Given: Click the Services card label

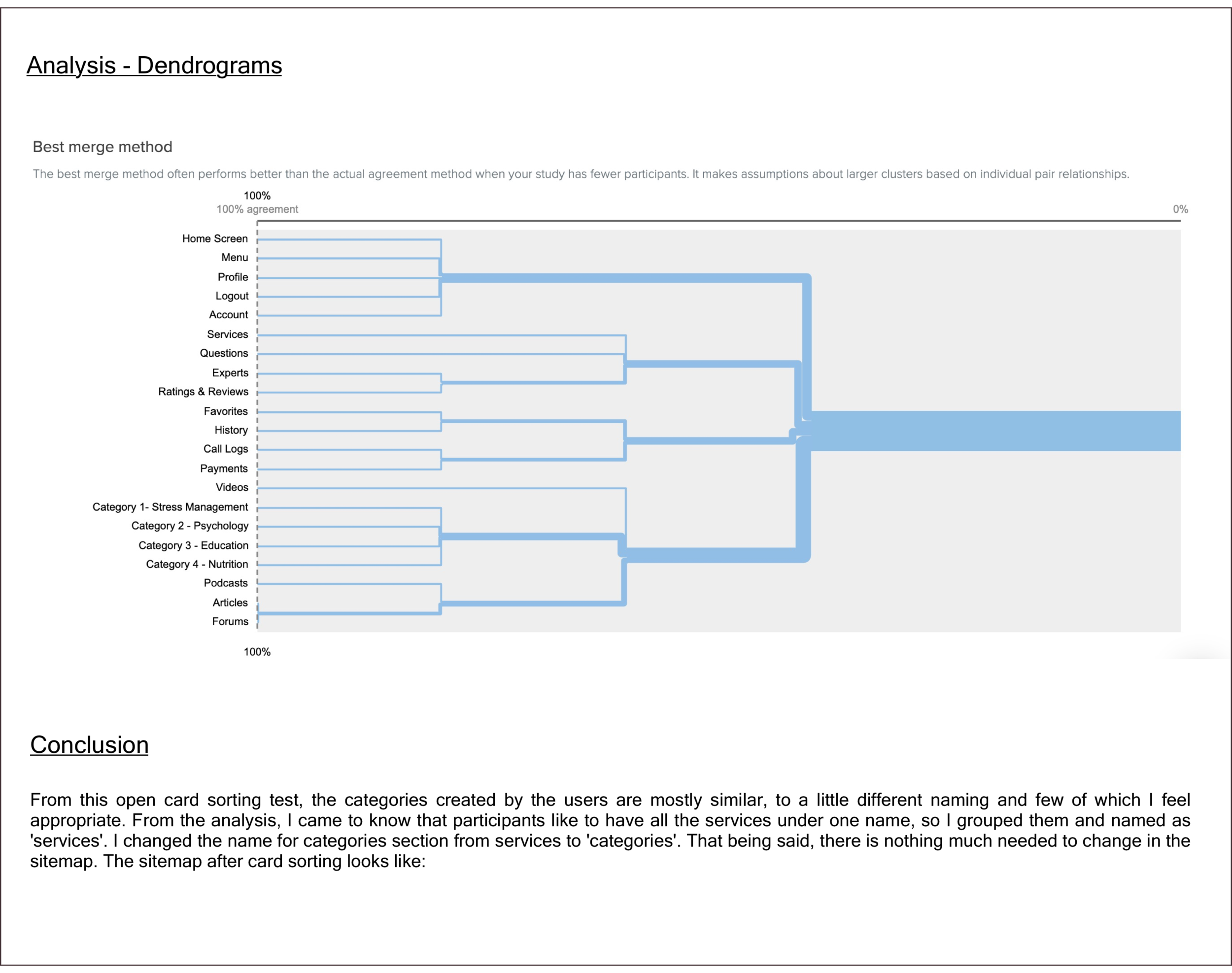Looking at the screenshot, I should tap(227, 335).
